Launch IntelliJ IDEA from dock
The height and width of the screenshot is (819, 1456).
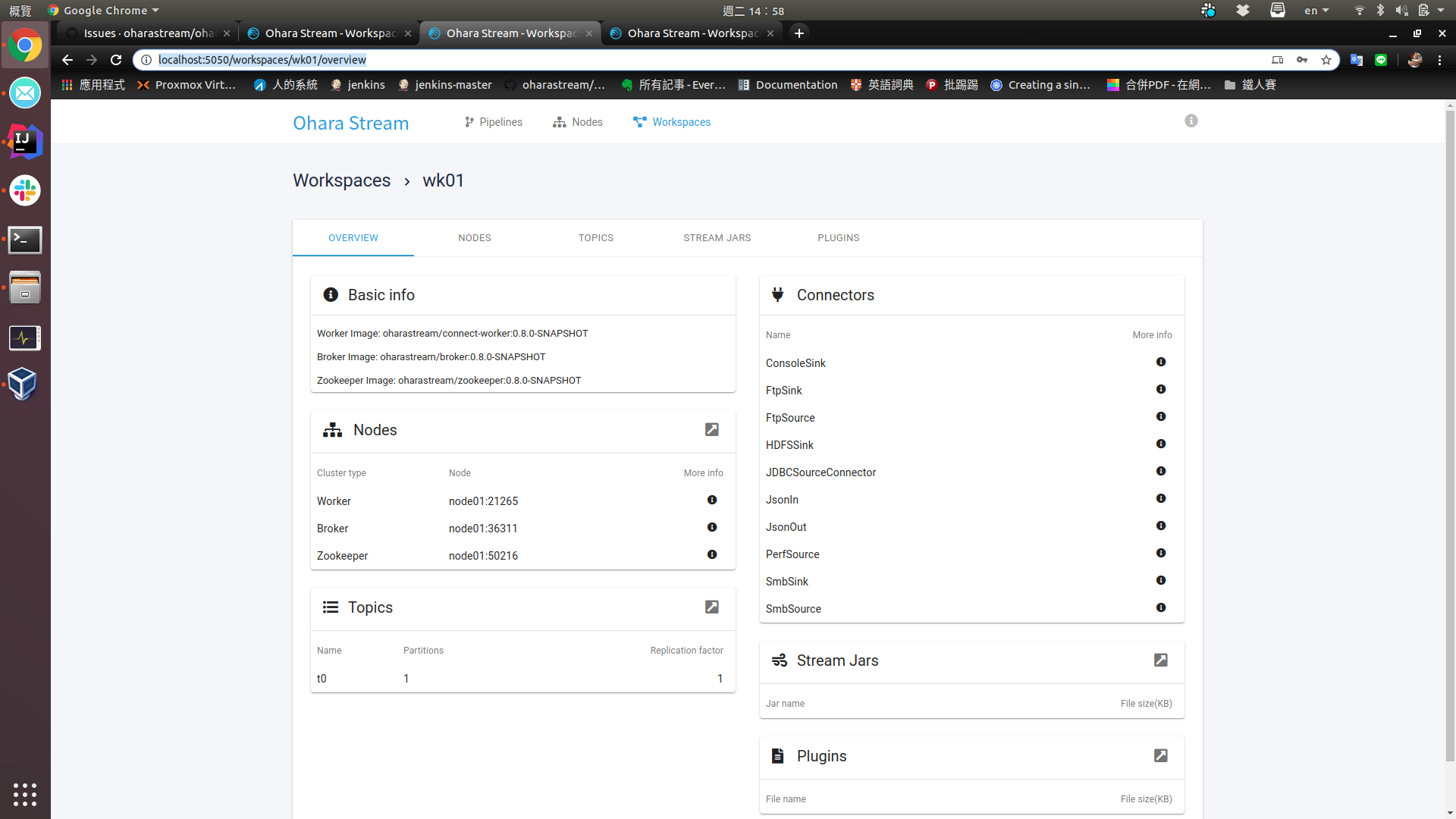pos(25,142)
